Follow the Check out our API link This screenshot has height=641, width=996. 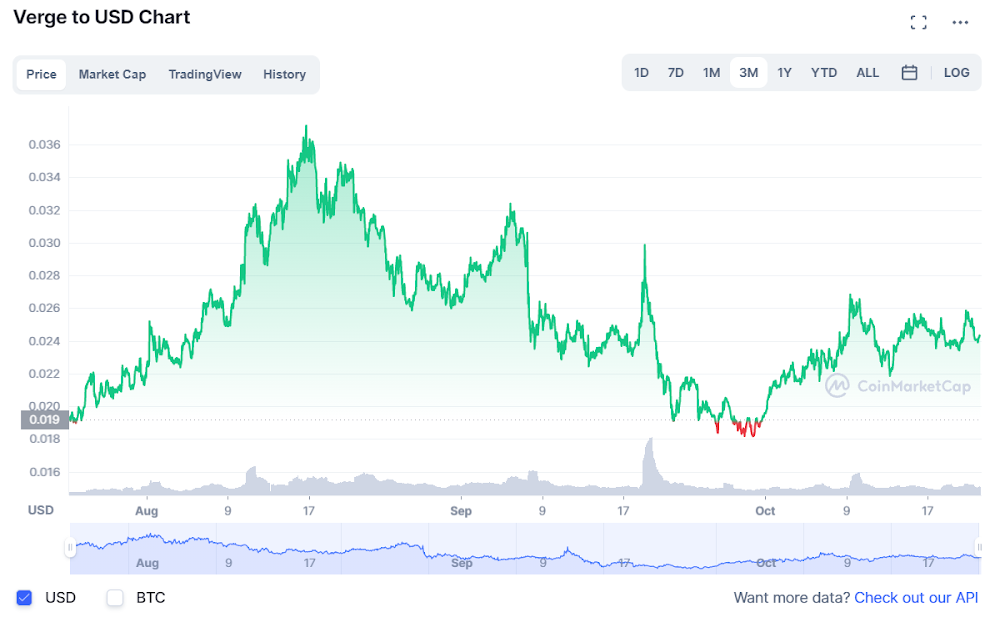pyautogui.click(x=918, y=598)
